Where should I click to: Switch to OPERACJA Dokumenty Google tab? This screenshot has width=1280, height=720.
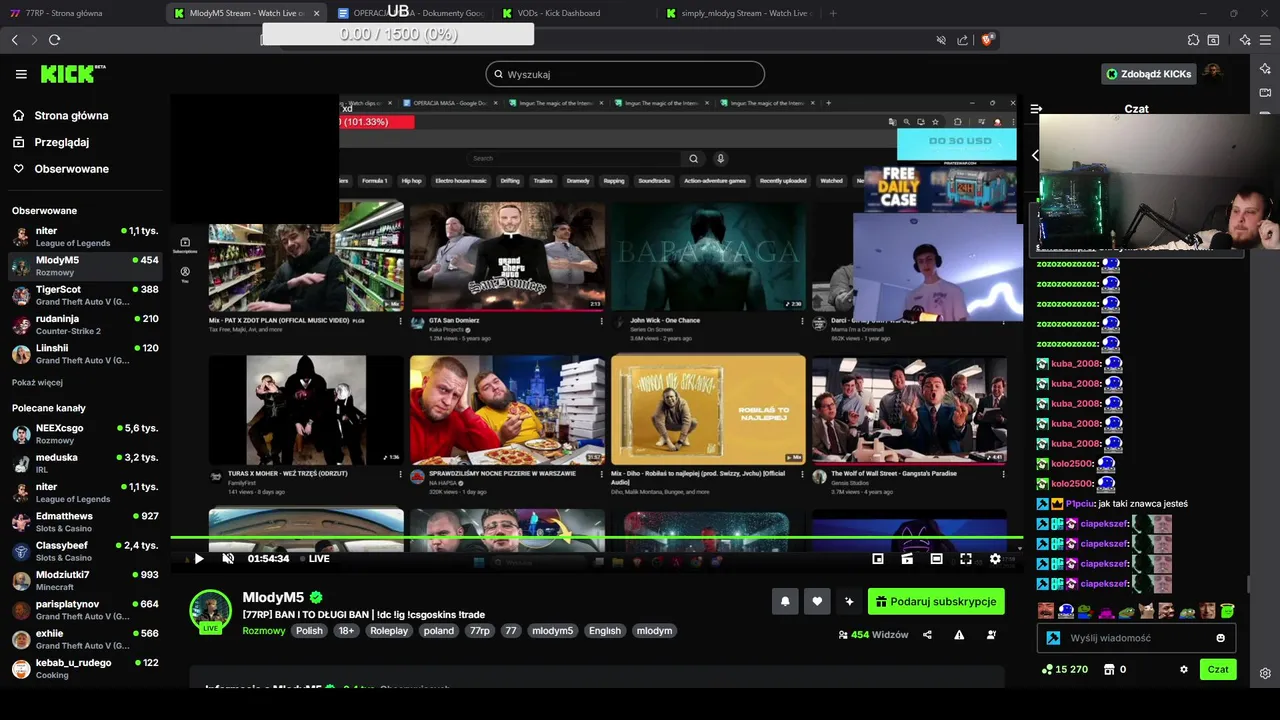point(411,13)
